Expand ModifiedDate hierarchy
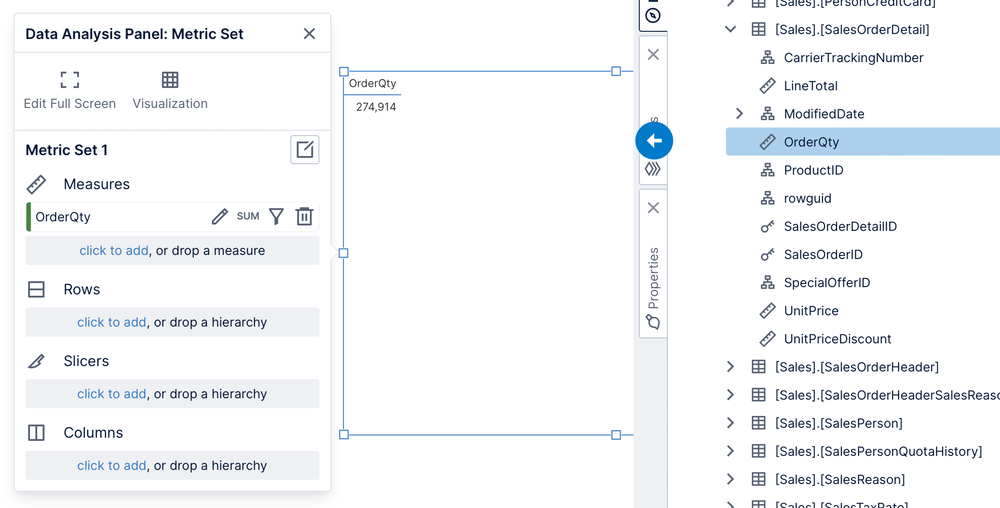Image resolution: width=1000 pixels, height=508 pixels. click(739, 113)
